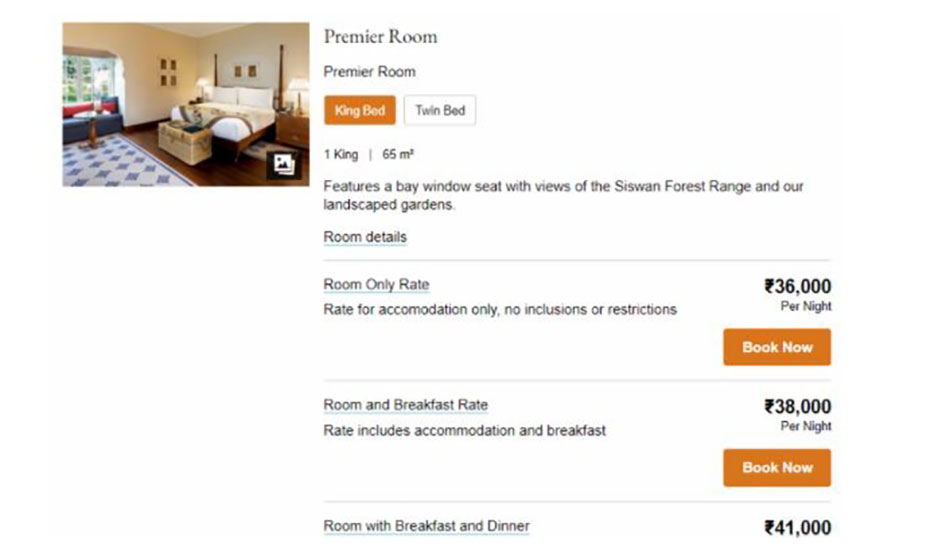Open the Room Only Rate link
Screen dimensions: 950x558
tap(376, 285)
